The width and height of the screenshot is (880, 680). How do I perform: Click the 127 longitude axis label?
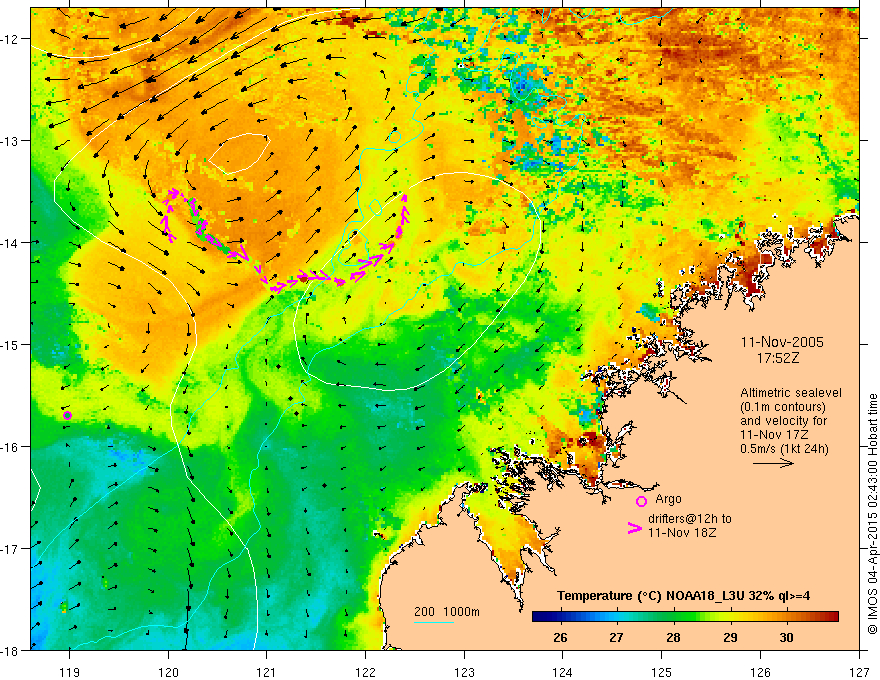click(859, 672)
